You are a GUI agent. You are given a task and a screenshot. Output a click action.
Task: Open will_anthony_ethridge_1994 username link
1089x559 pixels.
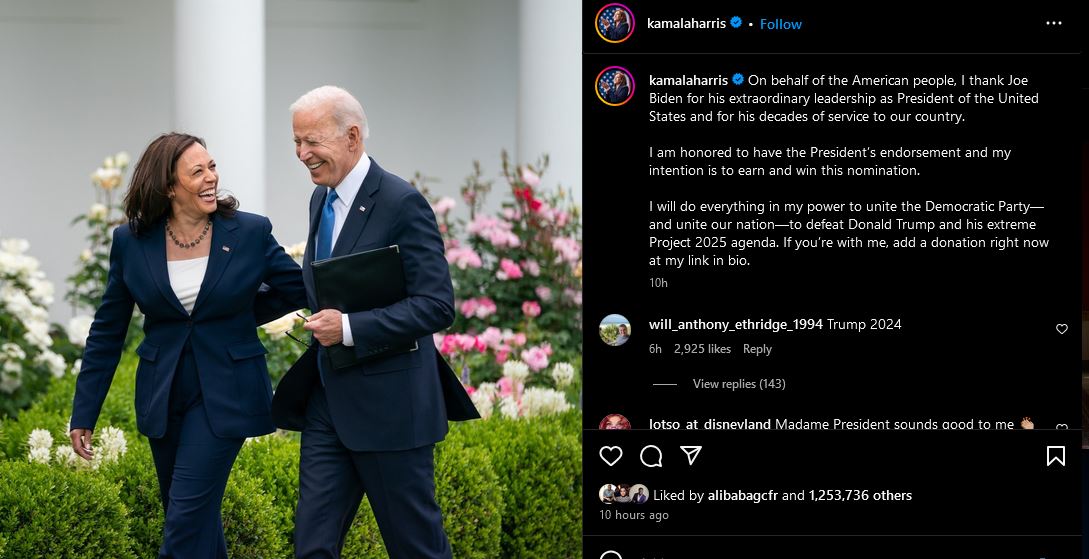[x=735, y=324]
